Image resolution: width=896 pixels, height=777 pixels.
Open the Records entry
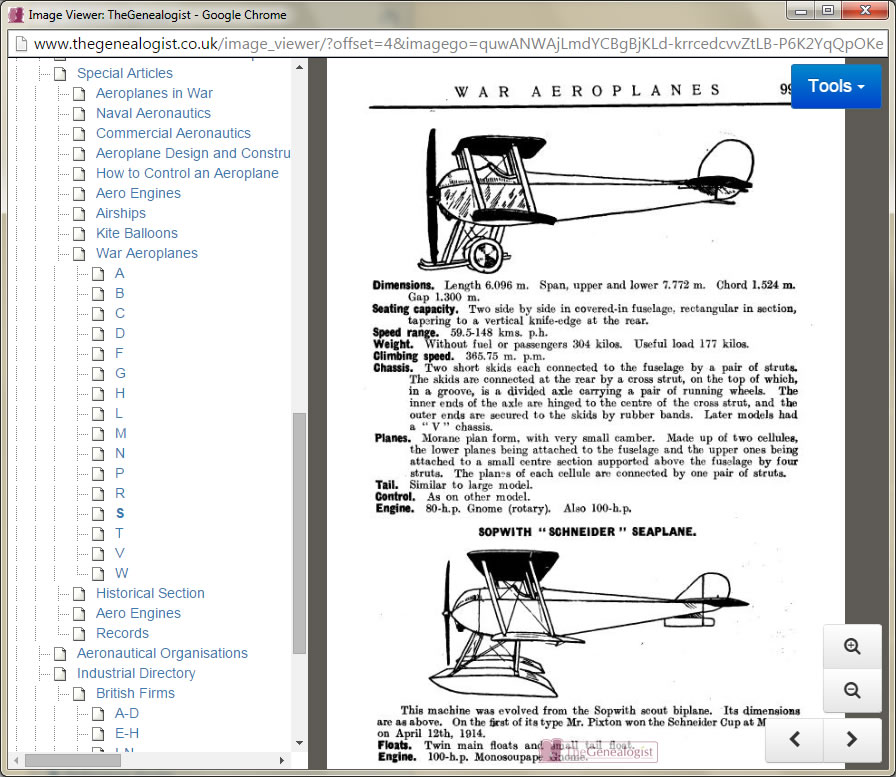pyautogui.click(x=122, y=633)
